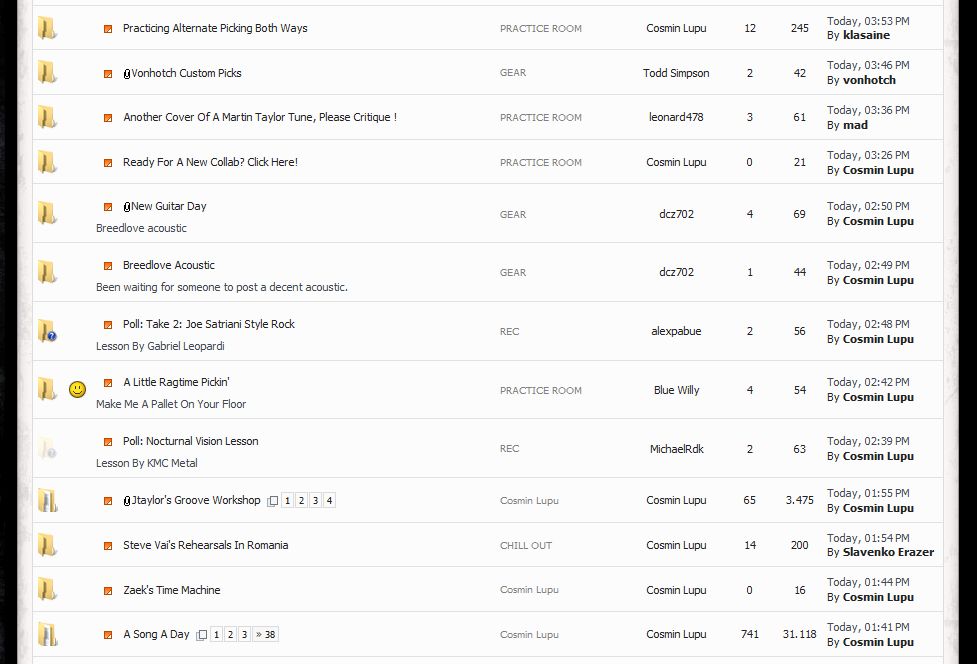View profile of starter Todd Simpson

click(x=676, y=73)
